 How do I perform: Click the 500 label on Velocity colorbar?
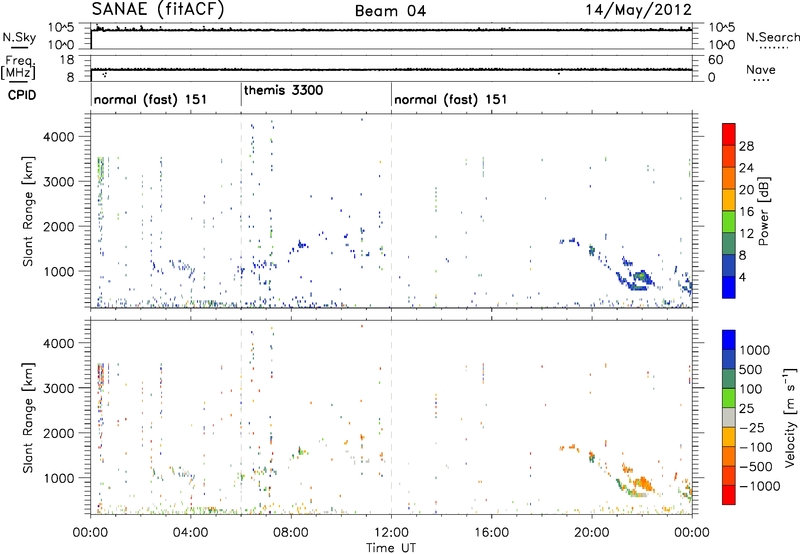(750, 369)
